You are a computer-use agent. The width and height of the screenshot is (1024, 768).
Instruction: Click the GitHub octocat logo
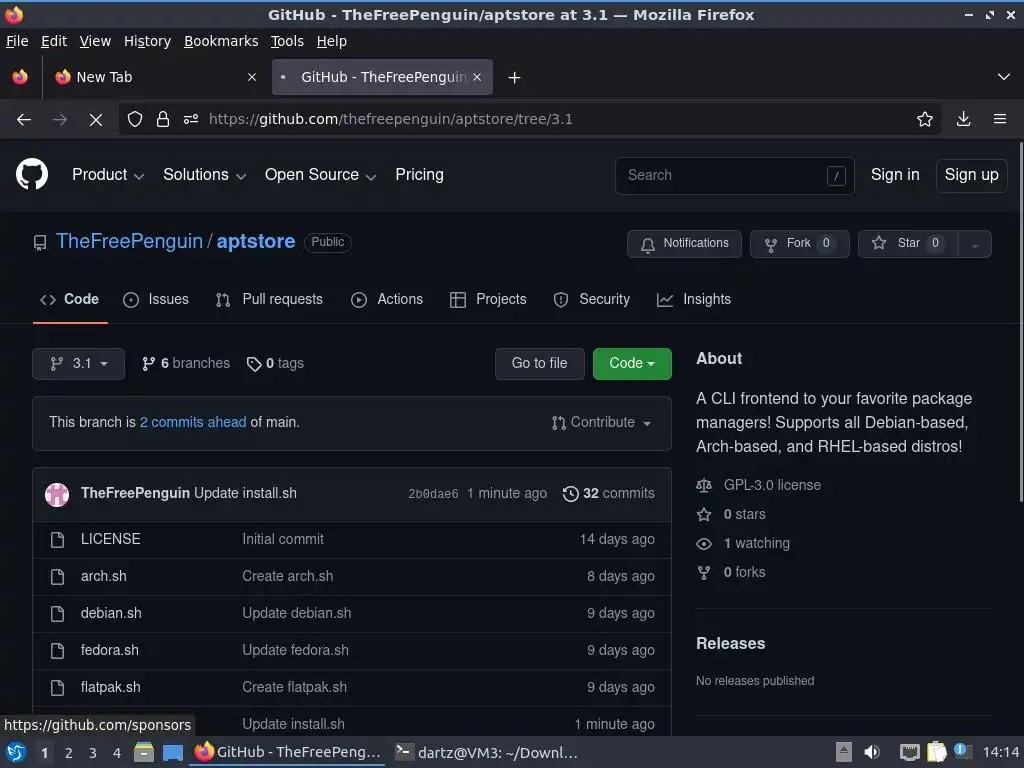[x=31, y=174]
